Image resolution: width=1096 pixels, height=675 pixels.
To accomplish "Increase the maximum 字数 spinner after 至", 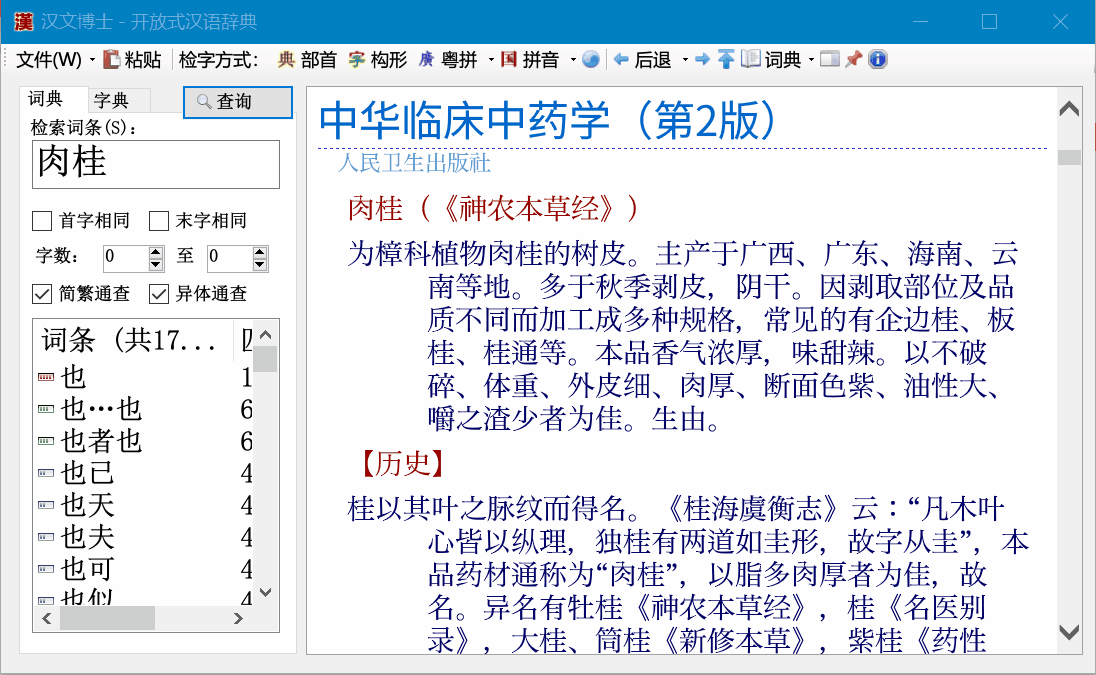I will [x=260, y=252].
